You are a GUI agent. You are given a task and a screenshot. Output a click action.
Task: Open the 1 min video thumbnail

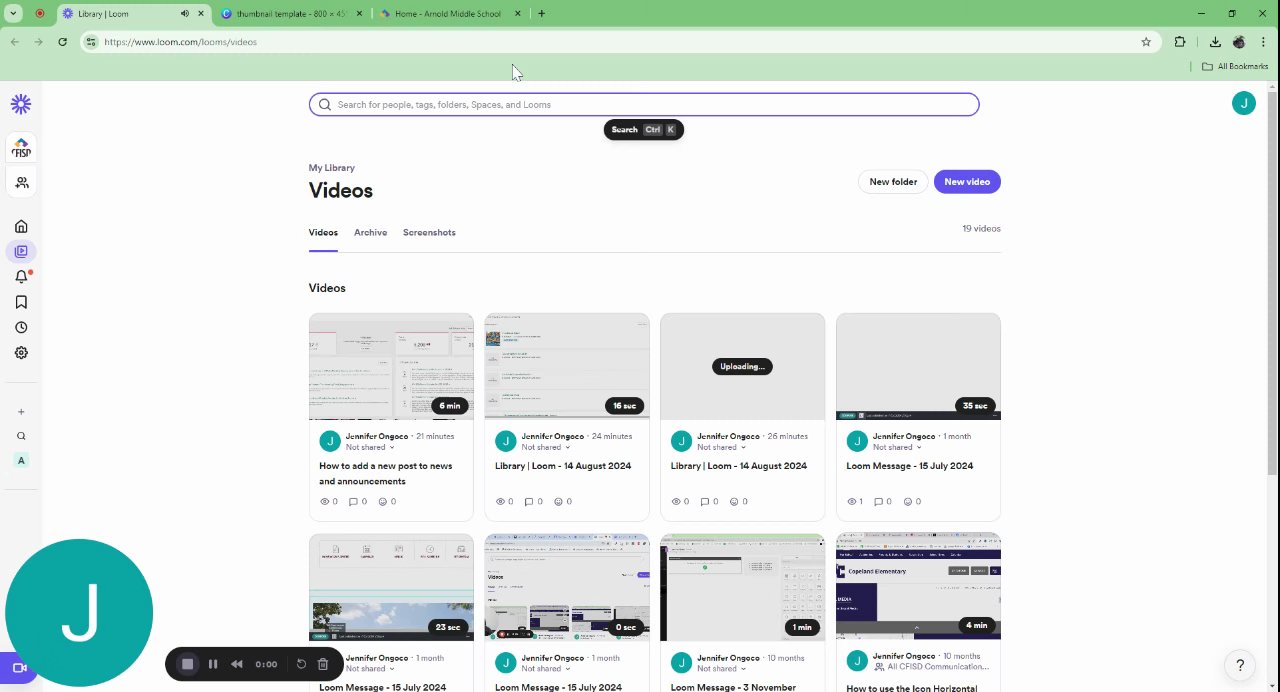click(x=743, y=587)
